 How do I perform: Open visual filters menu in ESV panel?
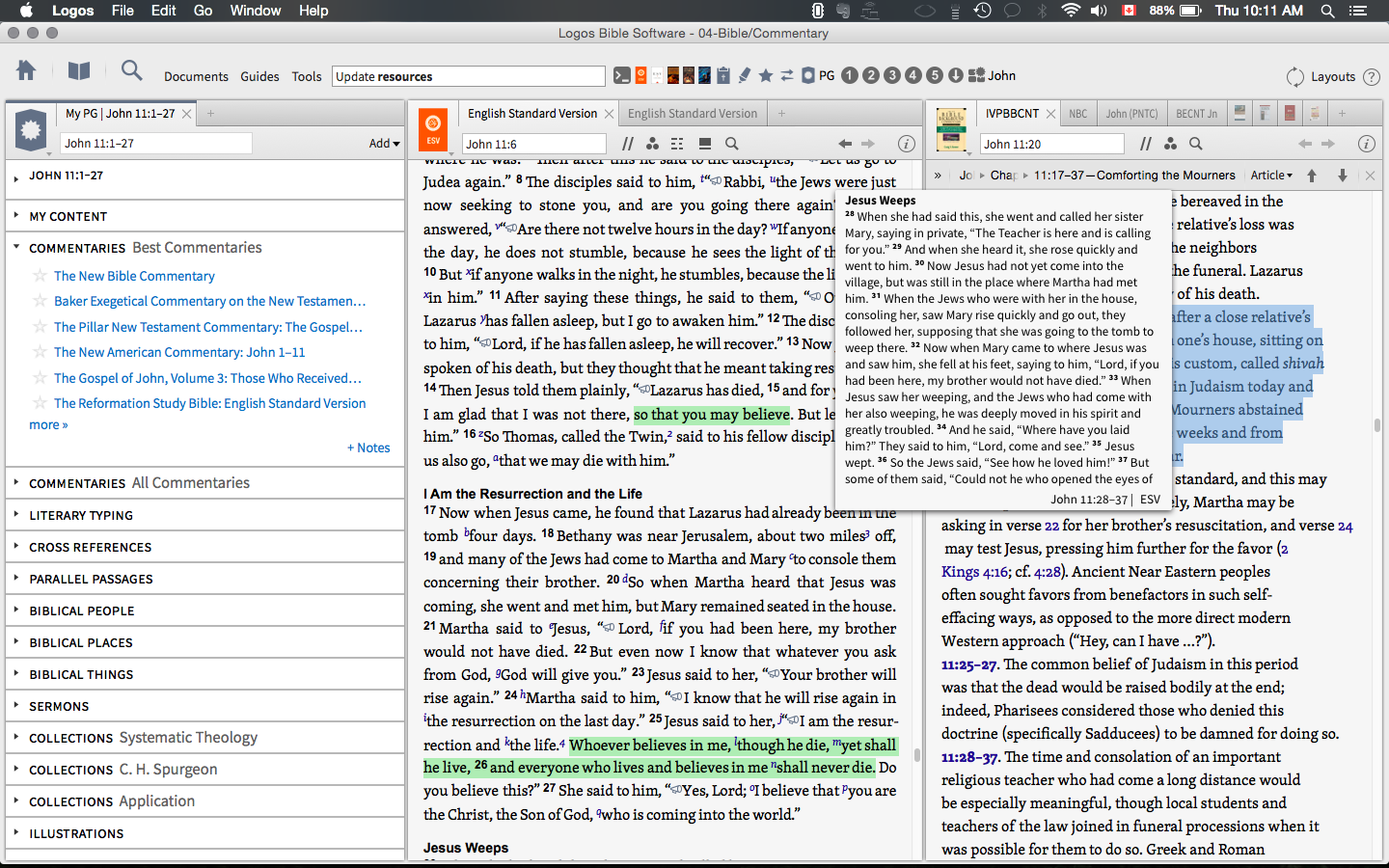[653, 144]
